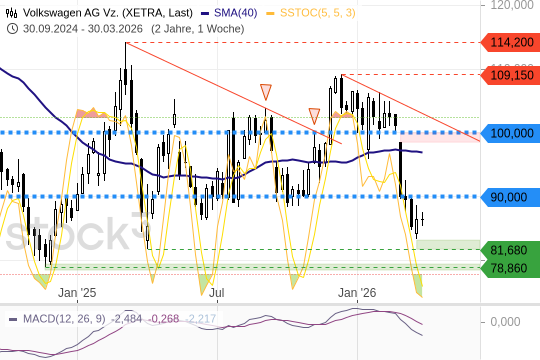Click the blue 100,000 price level tag
The width and height of the screenshot is (540, 360).
(x=511, y=133)
